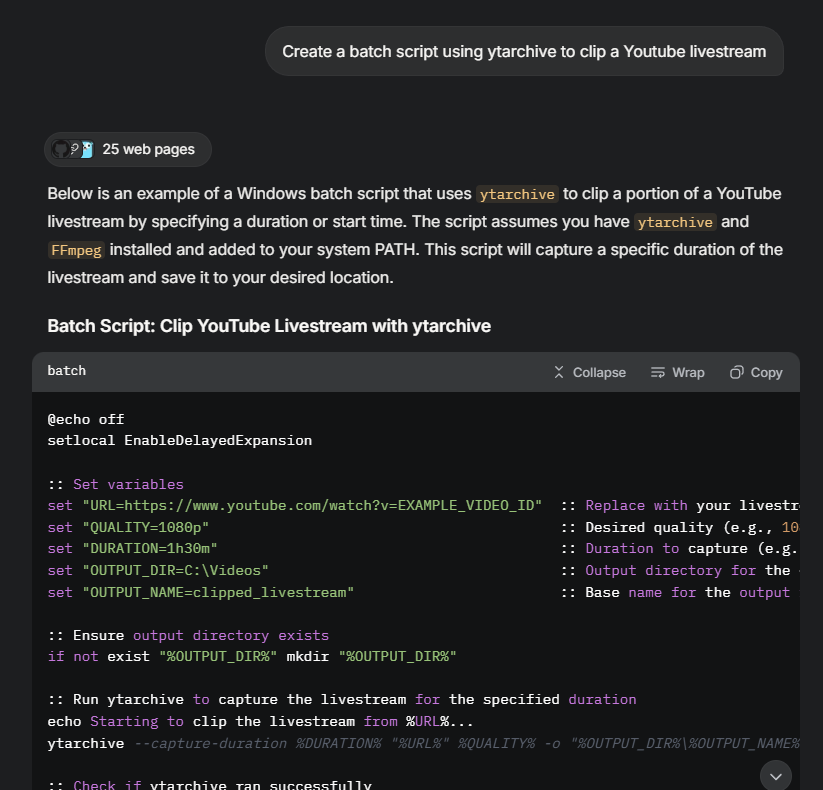
Task: Click the "batch" language label
Action: pos(67,371)
